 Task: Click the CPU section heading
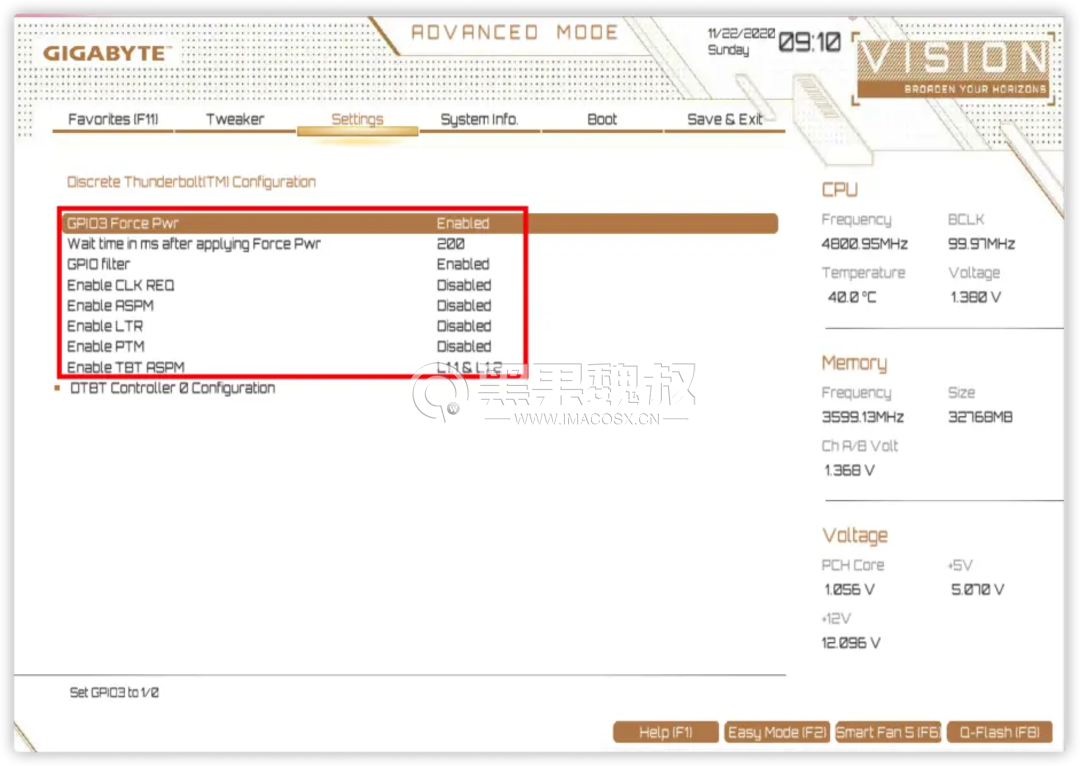pyautogui.click(x=840, y=189)
